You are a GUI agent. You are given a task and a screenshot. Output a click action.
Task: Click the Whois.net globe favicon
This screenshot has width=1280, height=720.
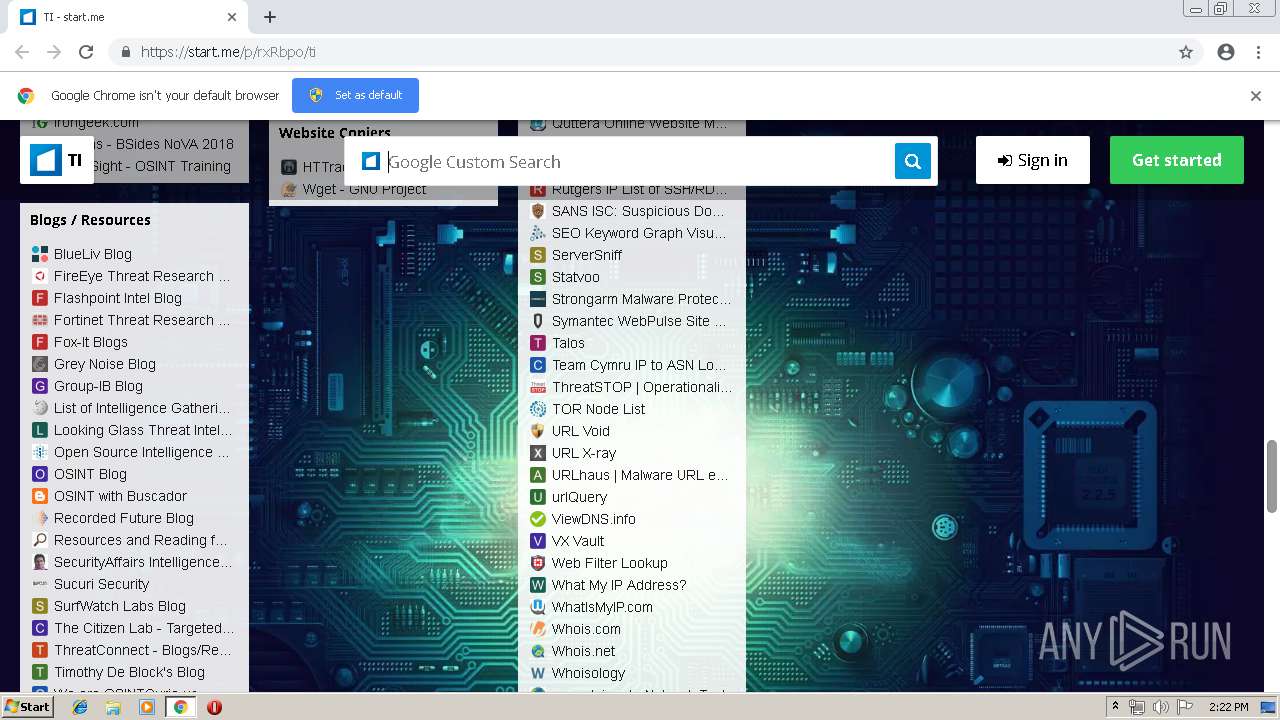click(x=538, y=651)
